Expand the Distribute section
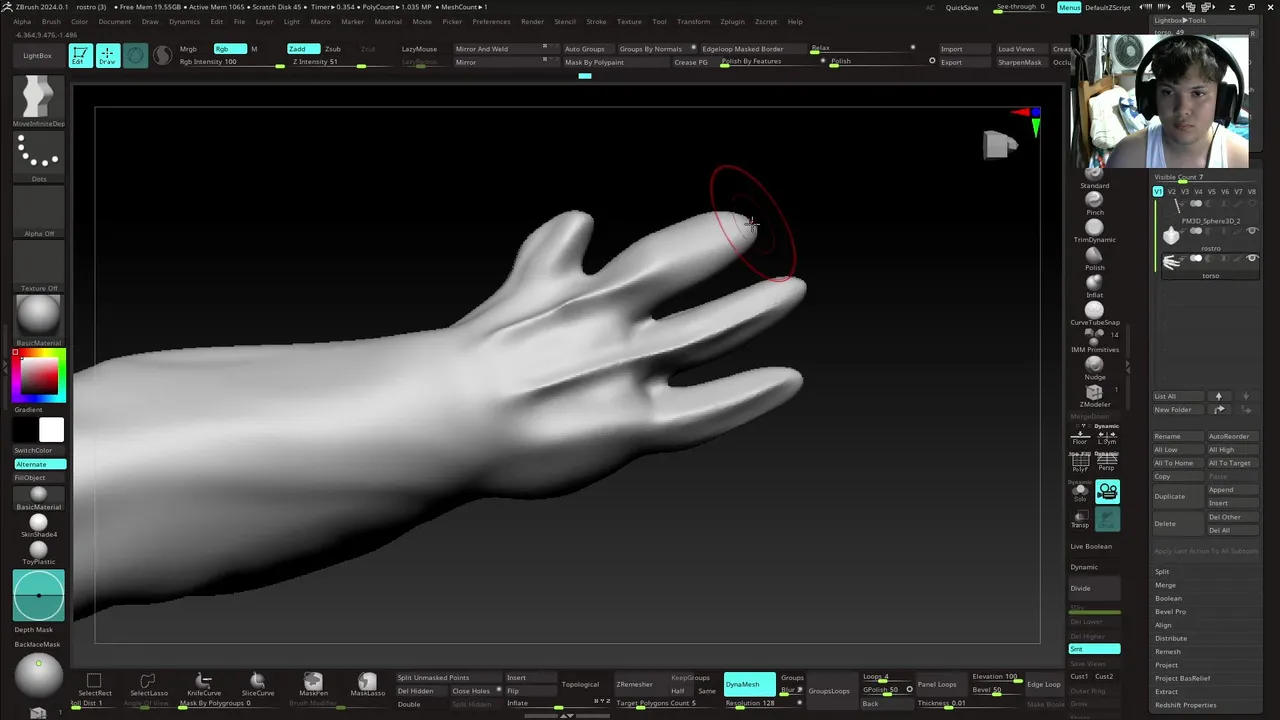Image resolution: width=1280 pixels, height=720 pixels. point(1171,638)
